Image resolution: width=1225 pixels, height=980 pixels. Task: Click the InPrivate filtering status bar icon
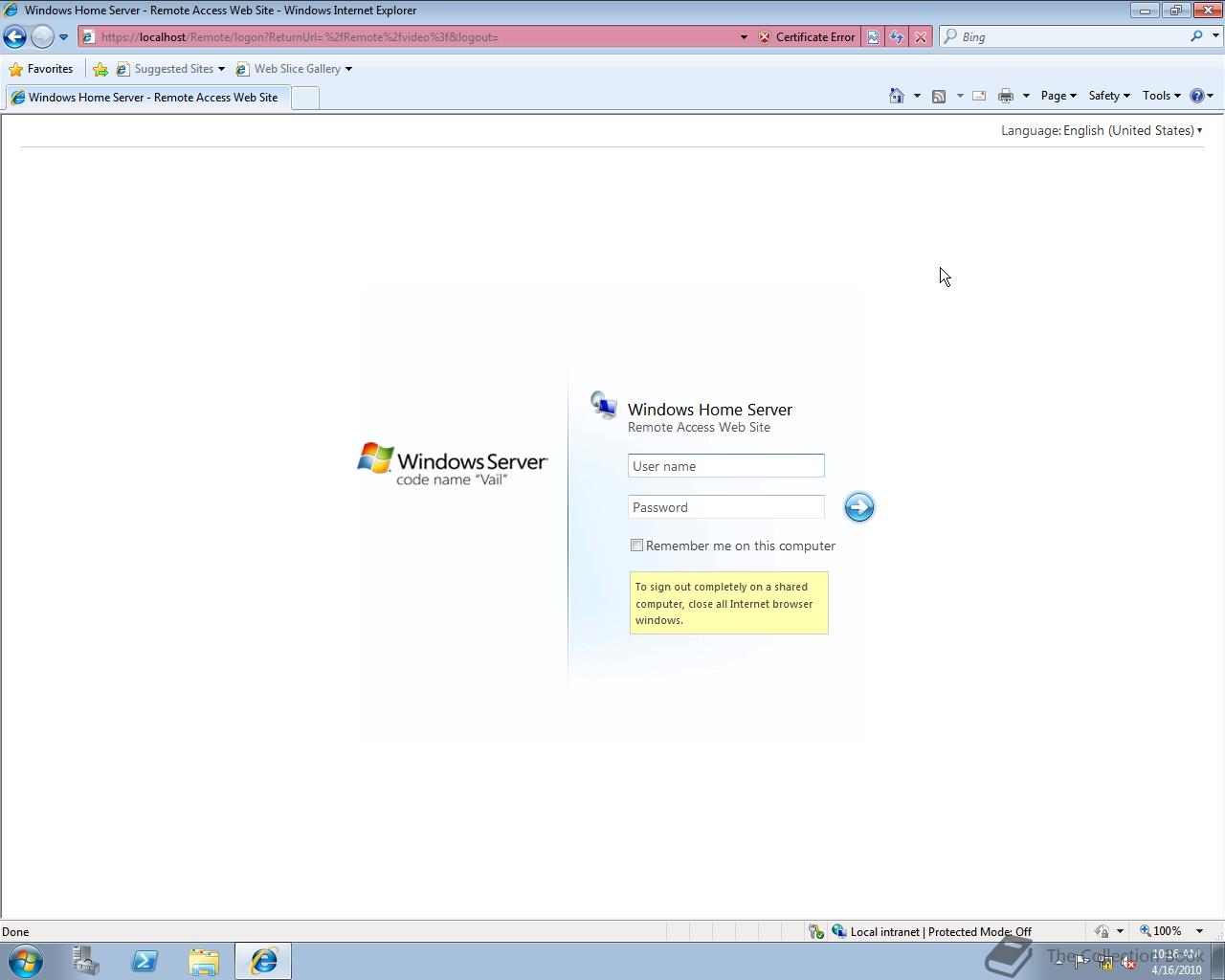point(1102,931)
